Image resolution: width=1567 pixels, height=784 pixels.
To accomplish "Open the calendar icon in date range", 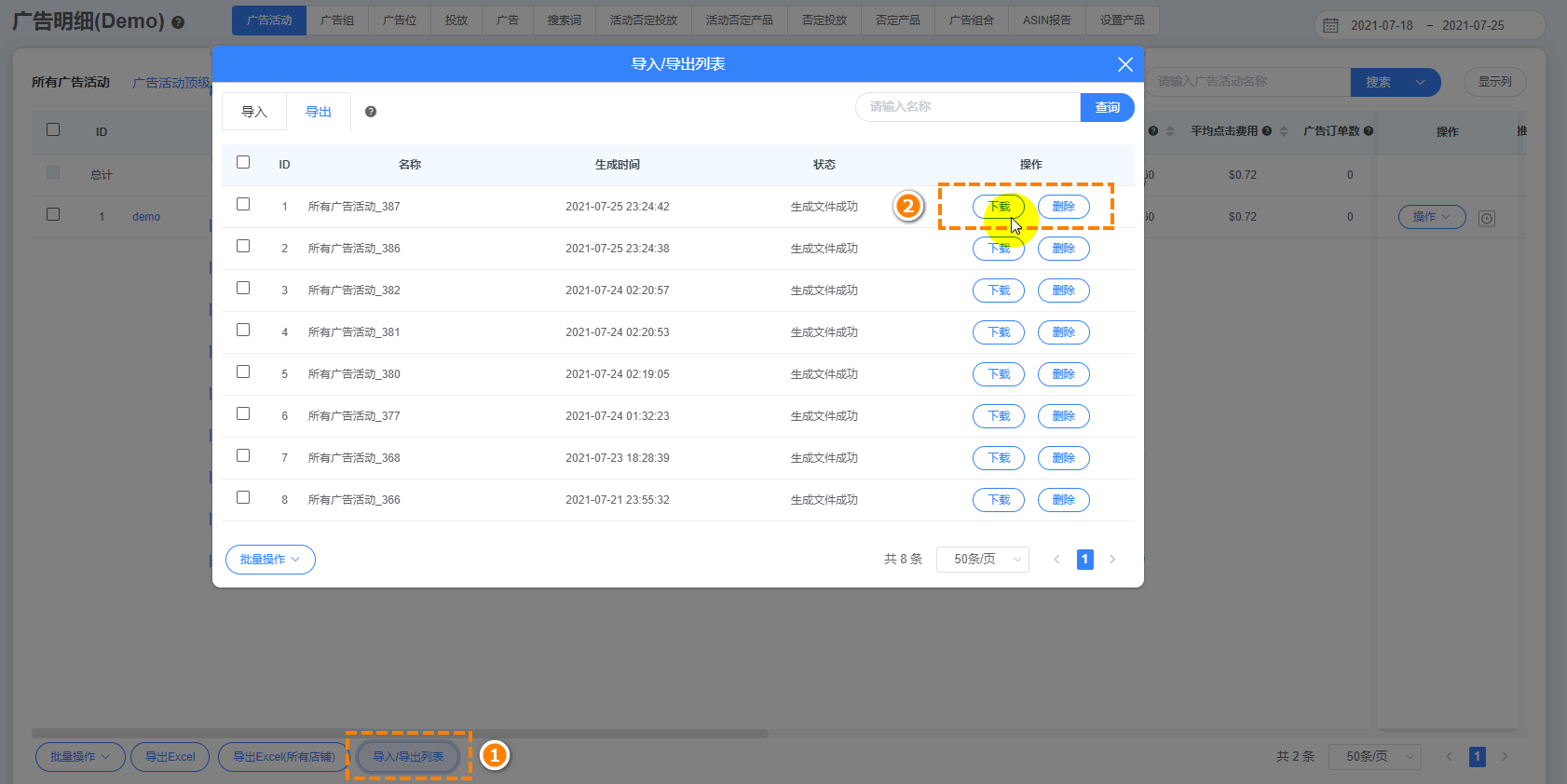I will (x=1330, y=26).
